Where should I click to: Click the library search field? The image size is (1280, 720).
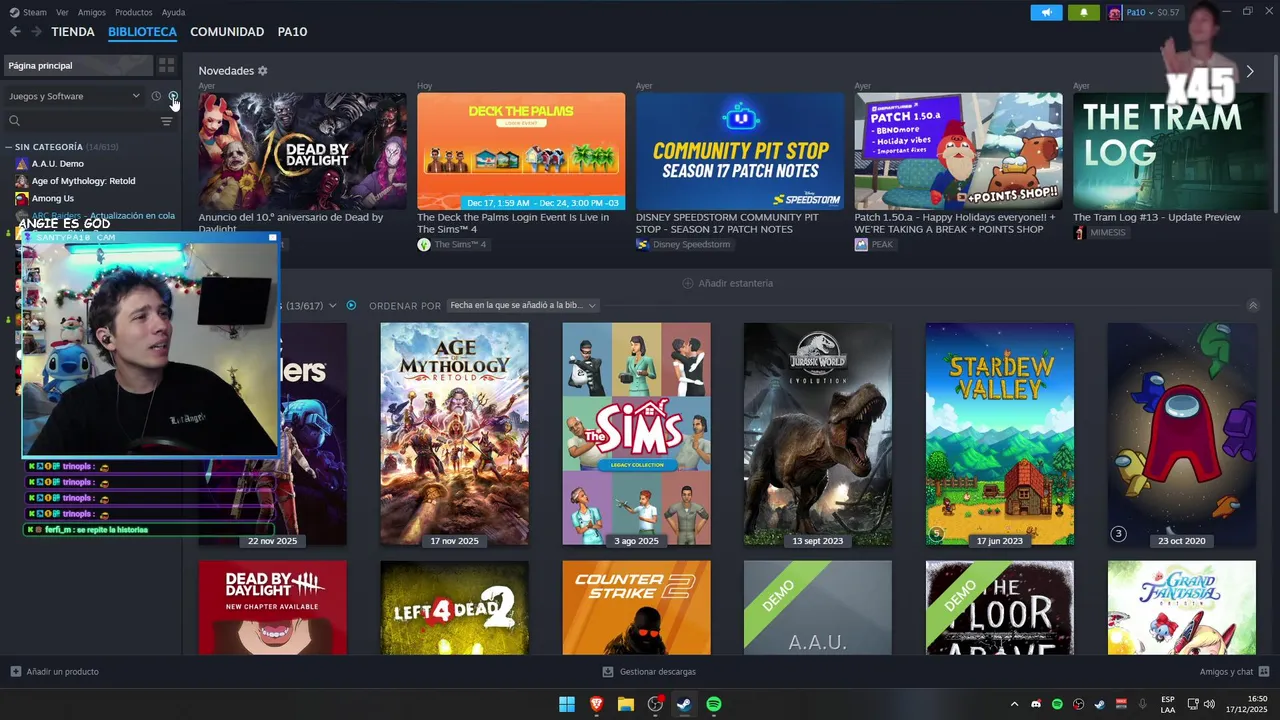[x=83, y=121]
